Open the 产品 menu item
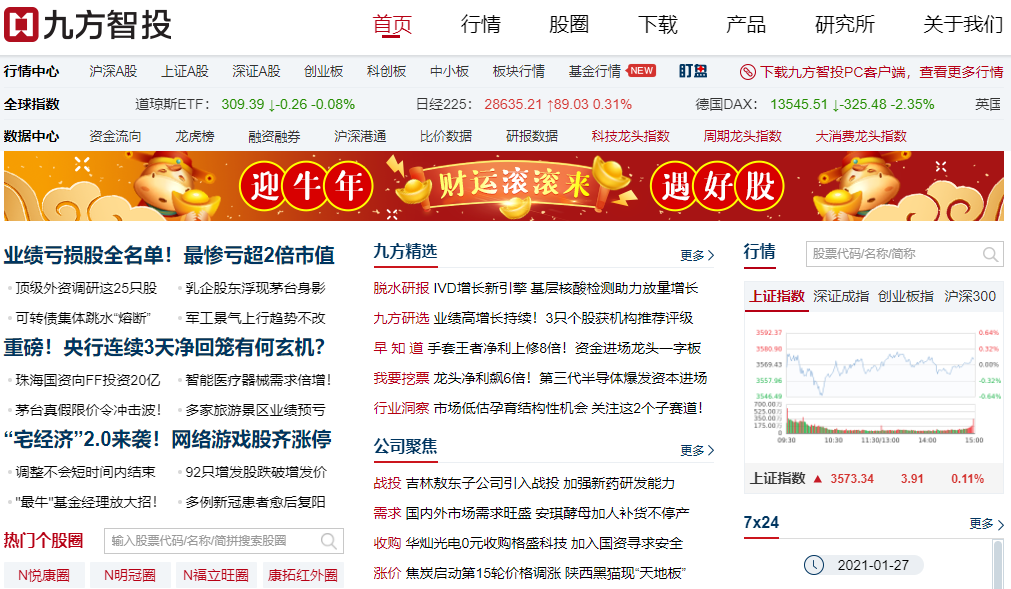This screenshot has height=589, width=1011. tap(746, 24)
